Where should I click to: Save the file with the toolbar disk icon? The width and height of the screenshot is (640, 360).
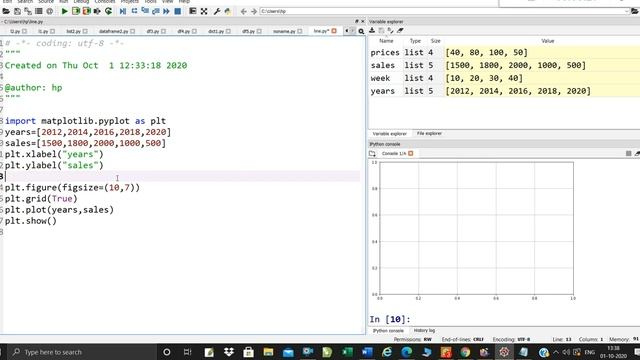pyautogui.click(x=17, y=11)
